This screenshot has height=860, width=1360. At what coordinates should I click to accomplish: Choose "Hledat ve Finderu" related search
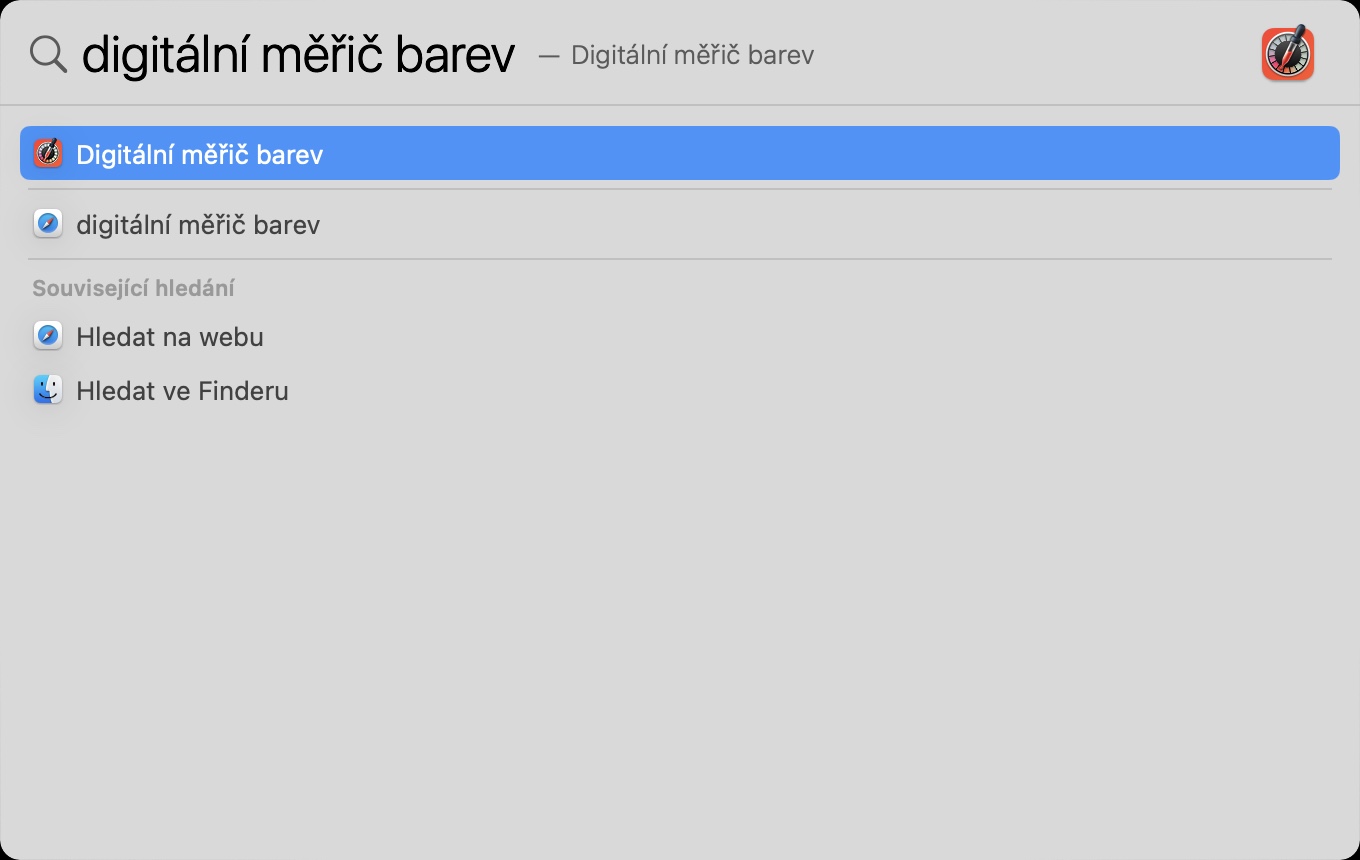pyautogui.click(x=182, y=391)
